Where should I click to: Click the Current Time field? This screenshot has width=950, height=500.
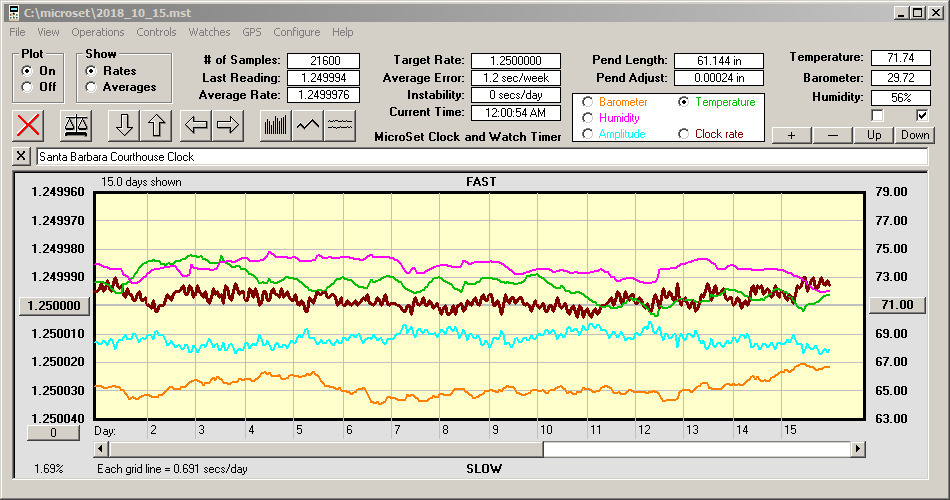516,112
